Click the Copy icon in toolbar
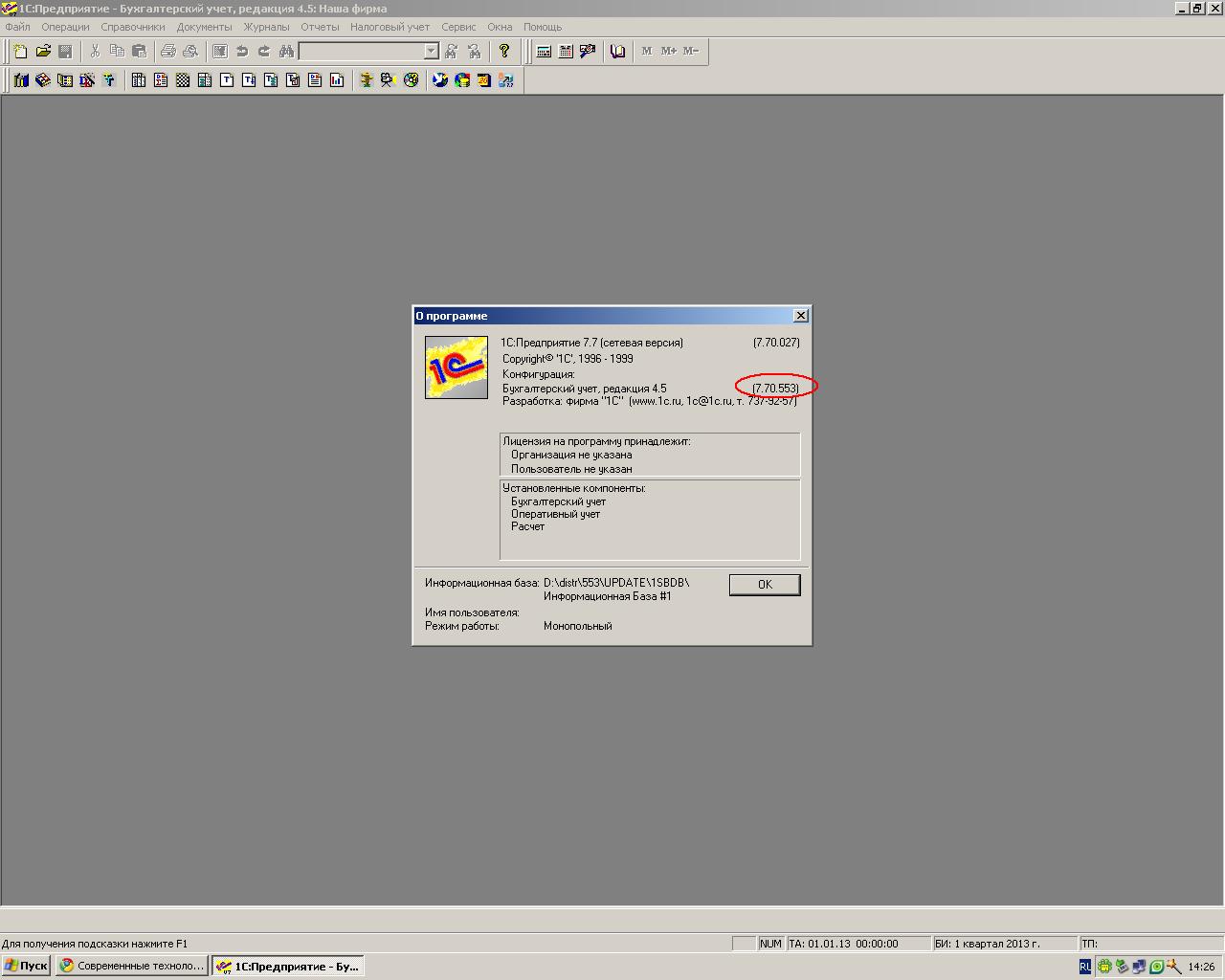This screenshot has width=1225, height=980. tap(117, 52)
